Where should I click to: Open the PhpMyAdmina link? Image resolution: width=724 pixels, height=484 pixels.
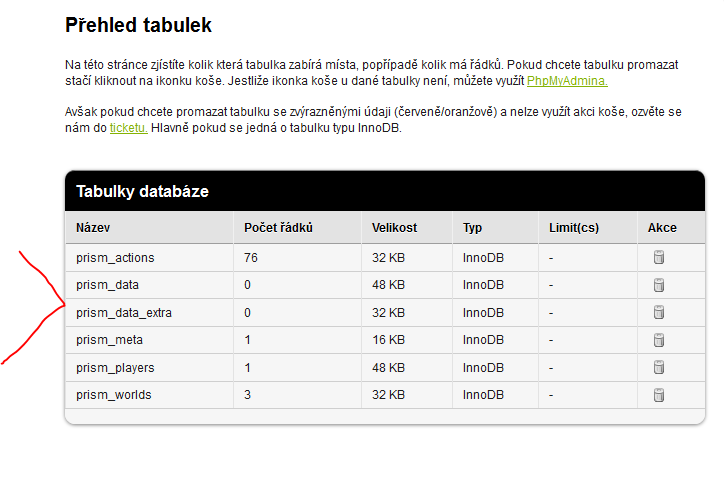[567, 81]
